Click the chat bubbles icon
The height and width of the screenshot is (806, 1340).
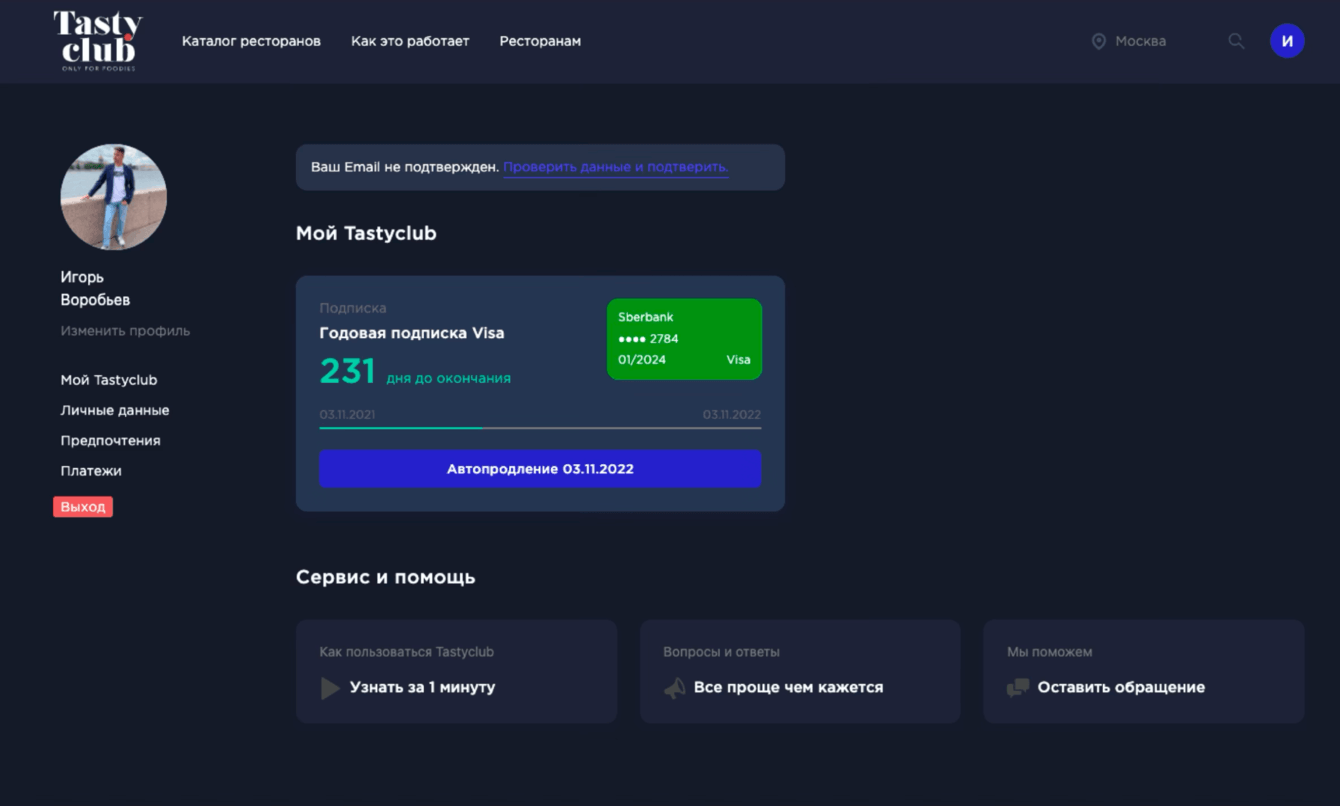pyautogui.click(x=1018, y=688)
